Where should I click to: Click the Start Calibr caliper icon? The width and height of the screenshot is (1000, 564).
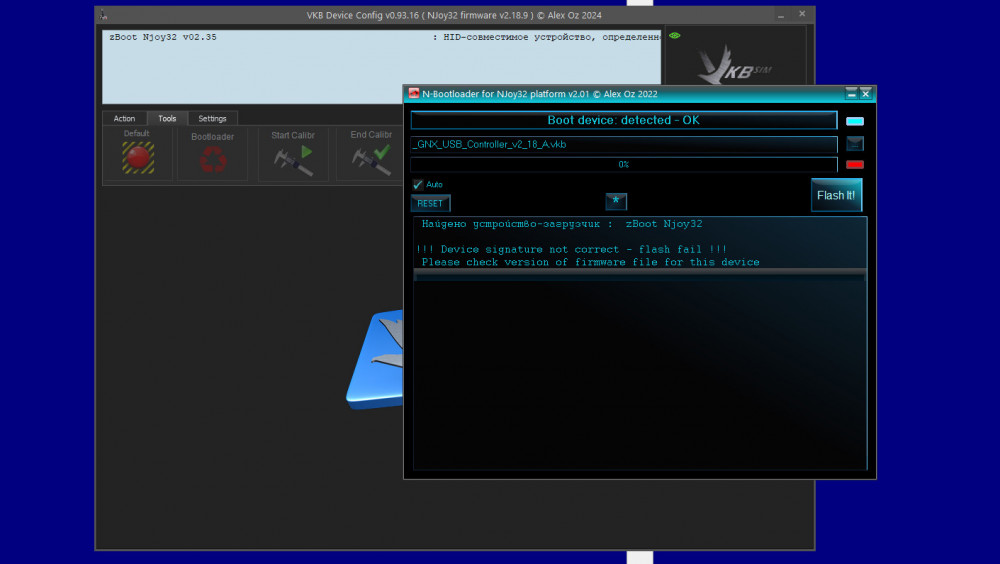[x=293, y=161]
